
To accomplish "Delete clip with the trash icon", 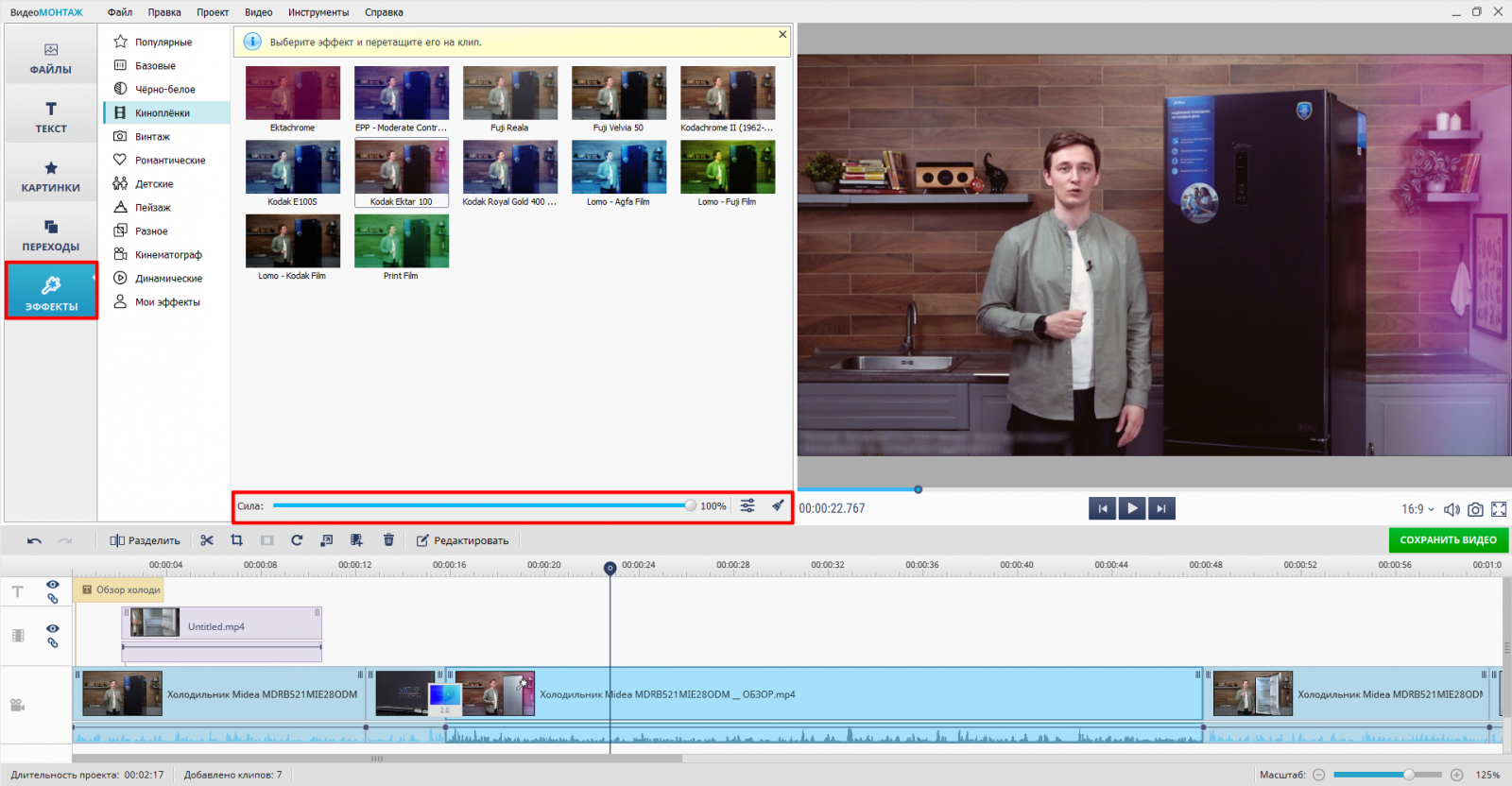I will [388, 540].
